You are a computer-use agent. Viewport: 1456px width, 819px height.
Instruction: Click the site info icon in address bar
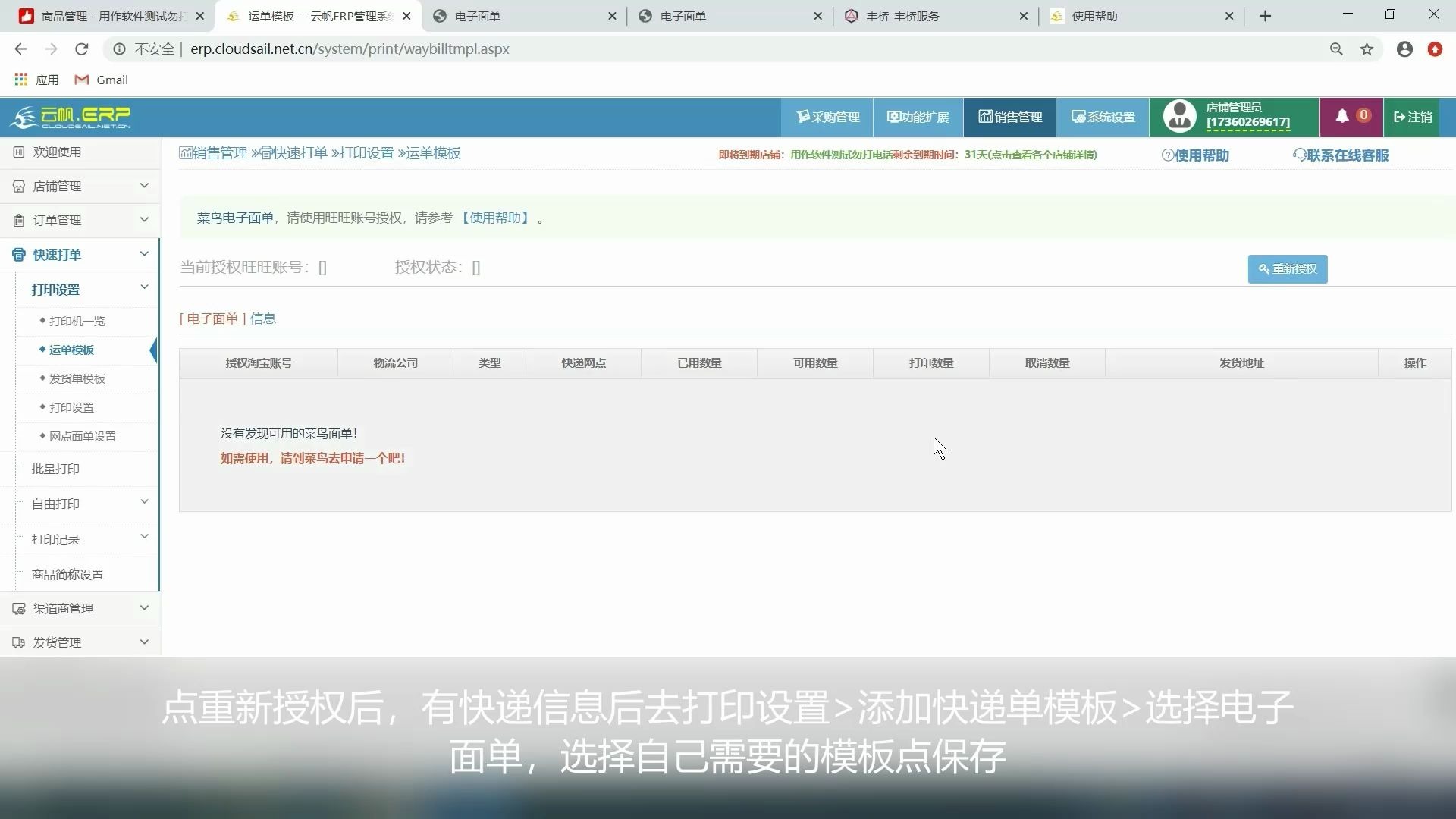[119, 49]
